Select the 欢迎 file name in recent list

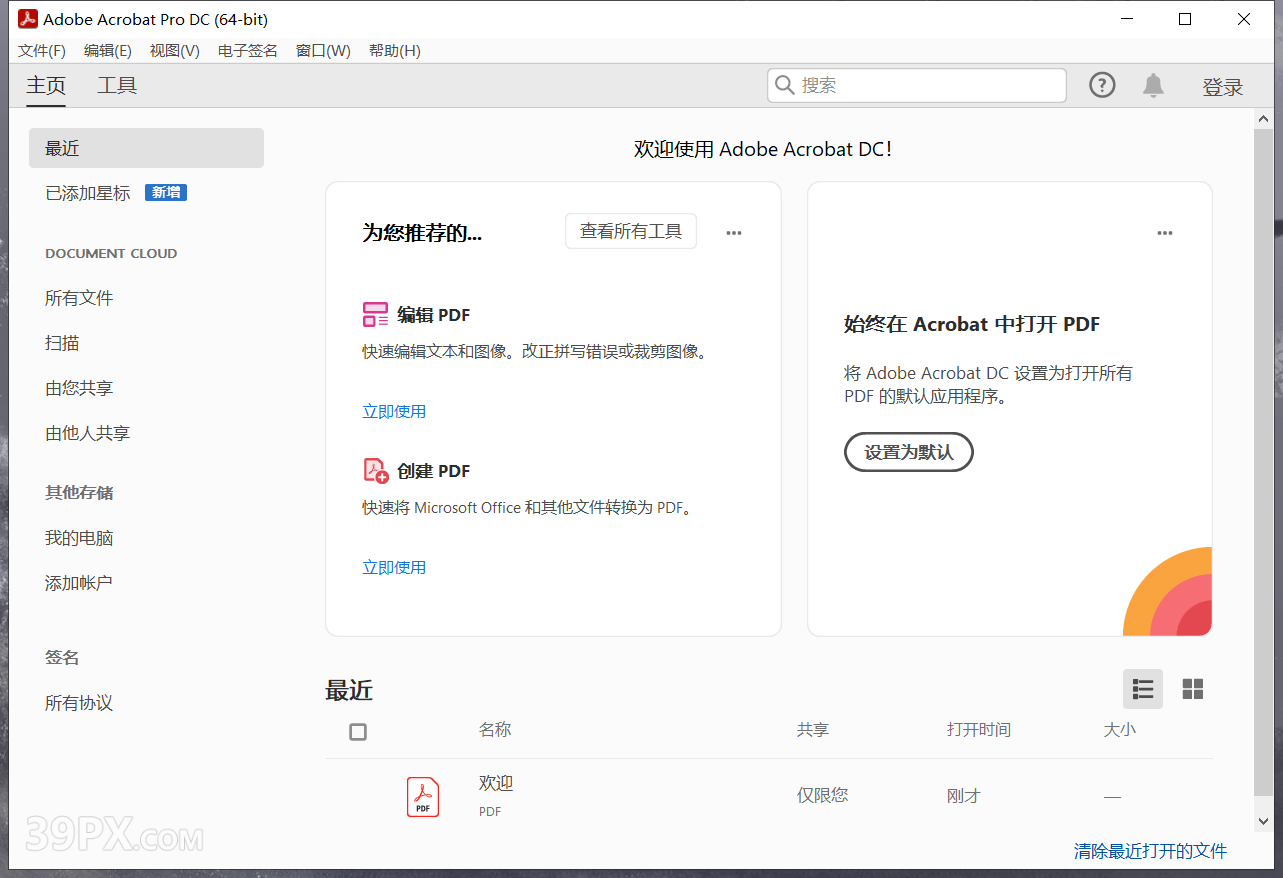496,783
